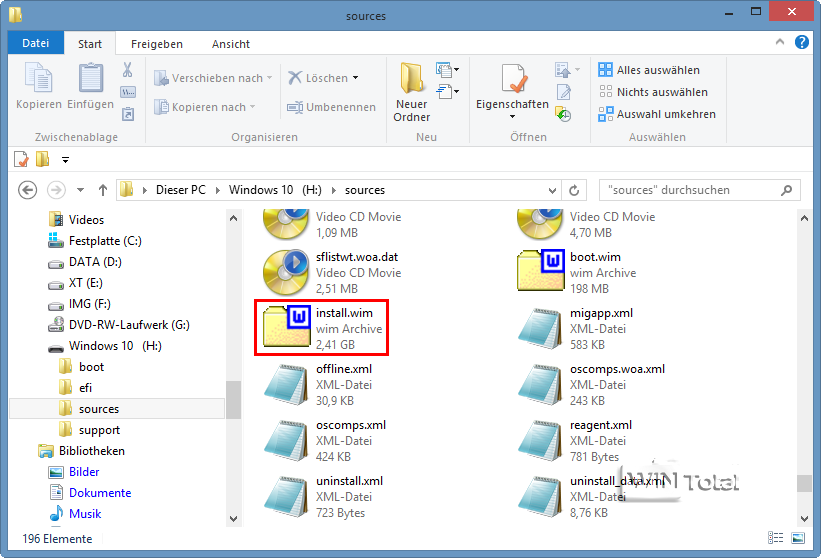Open recent locations dropdown beside forward arrow
This screenshot has width=821, height=558.
80,190
